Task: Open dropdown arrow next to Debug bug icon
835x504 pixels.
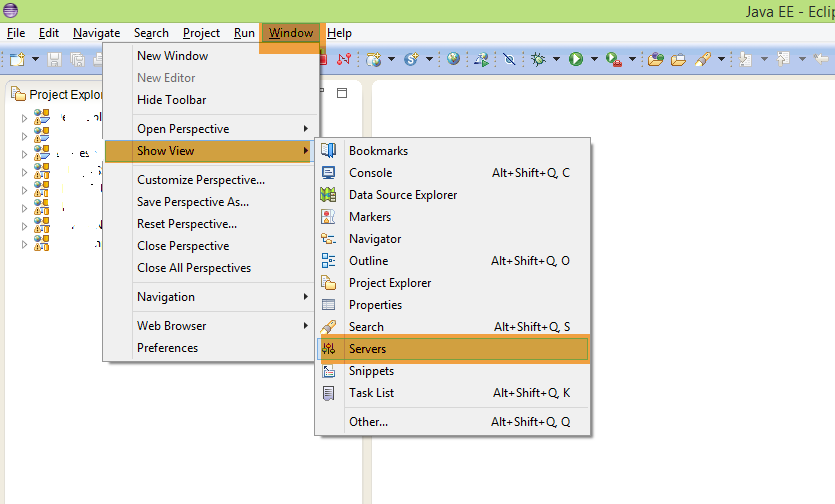Action: coord(556,59)
